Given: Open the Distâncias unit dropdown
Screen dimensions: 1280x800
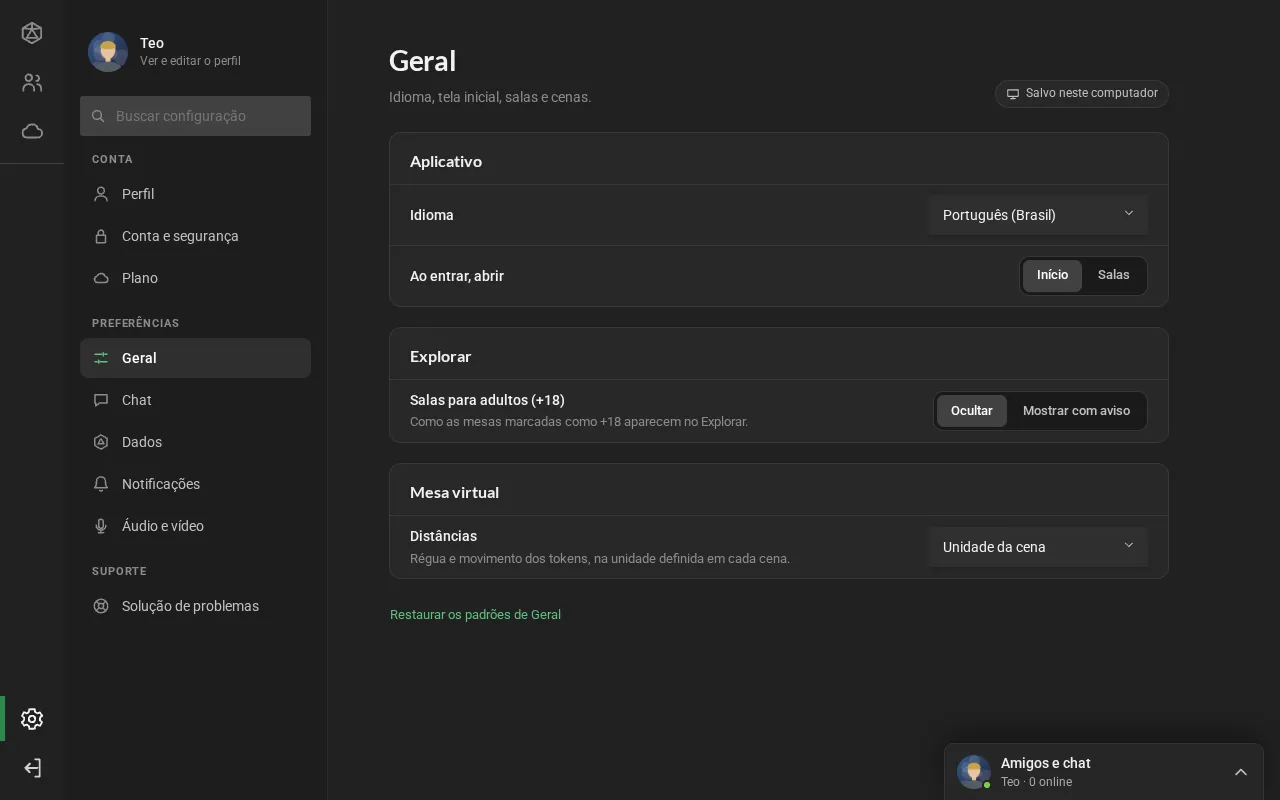Looking at the screenshot, I should coord(1037,547).
